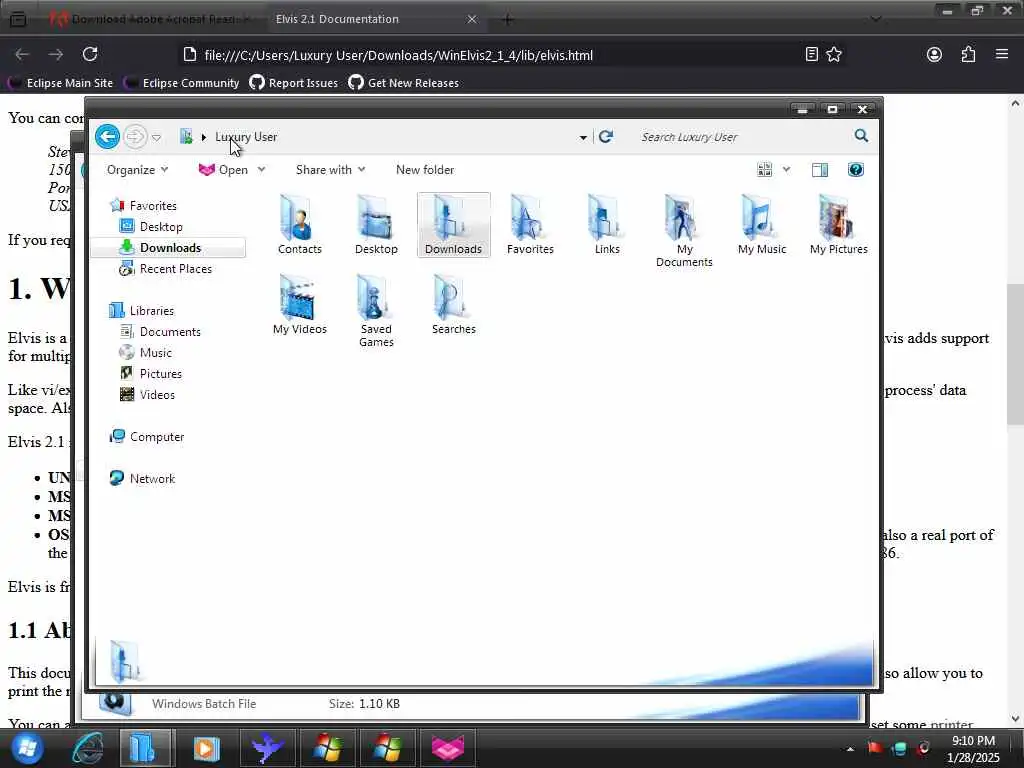Refresh the Luxury User folder view
Screen dimensions: 1024x768
click(x=605, y=136)
